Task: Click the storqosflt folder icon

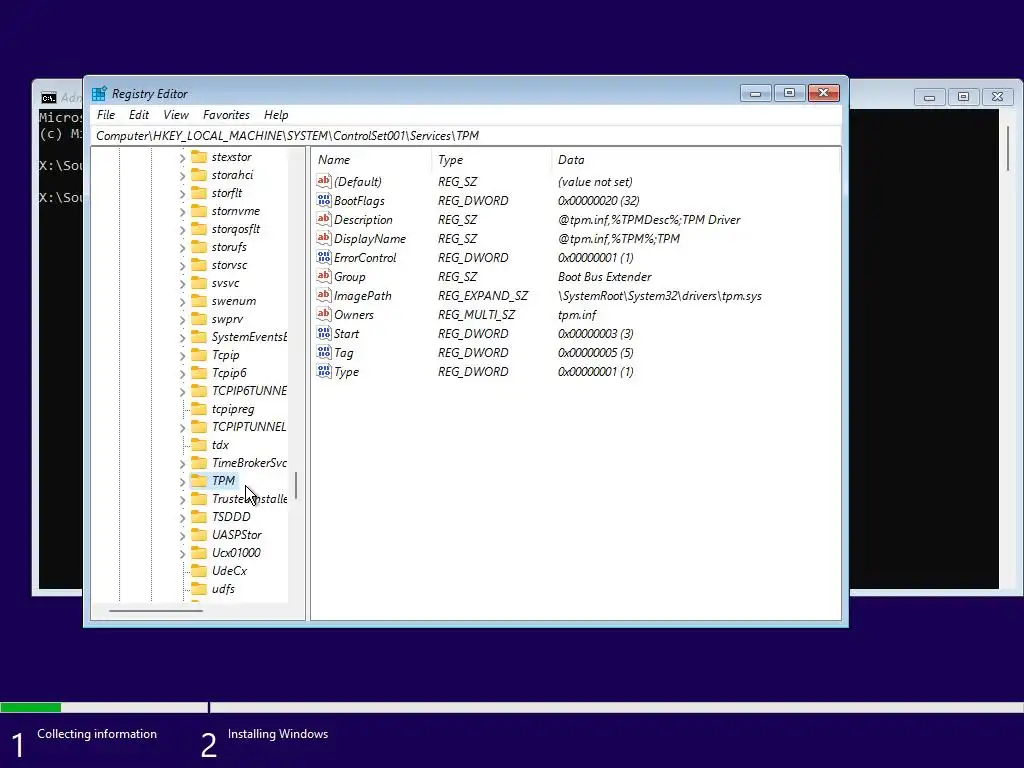Action: tap(199, 229)
